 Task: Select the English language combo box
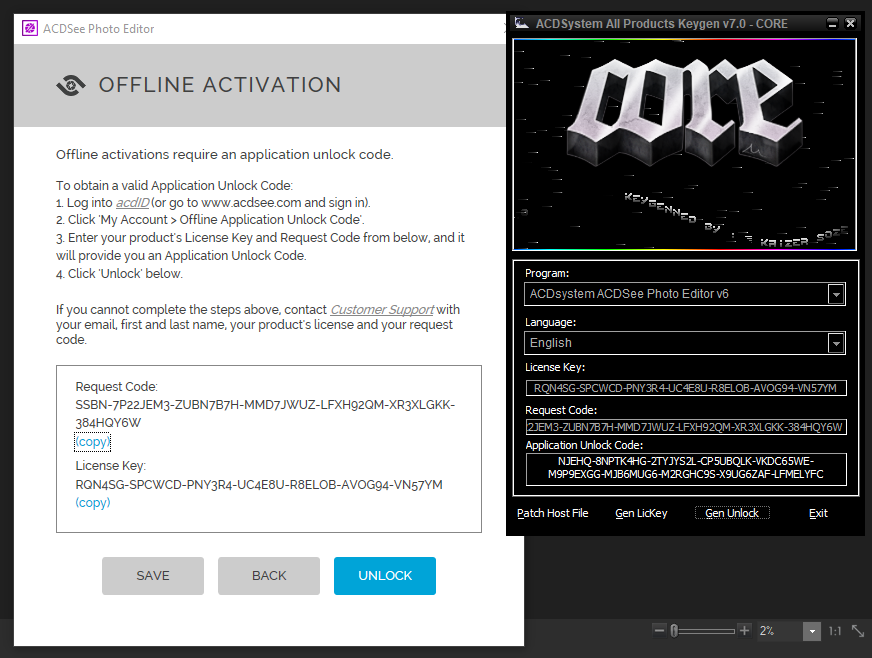tap(685, 343)
